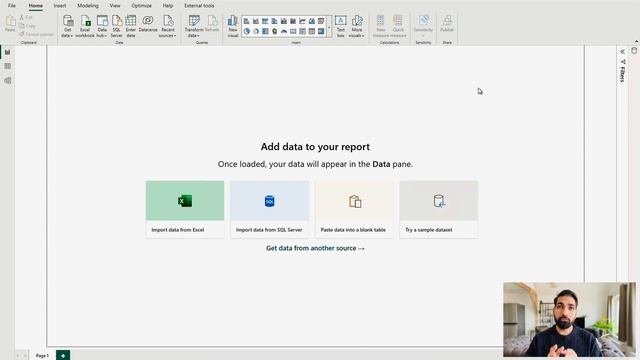Click the Copy button
This screenshot has width=640, height=360.
[x=28, y=26]
